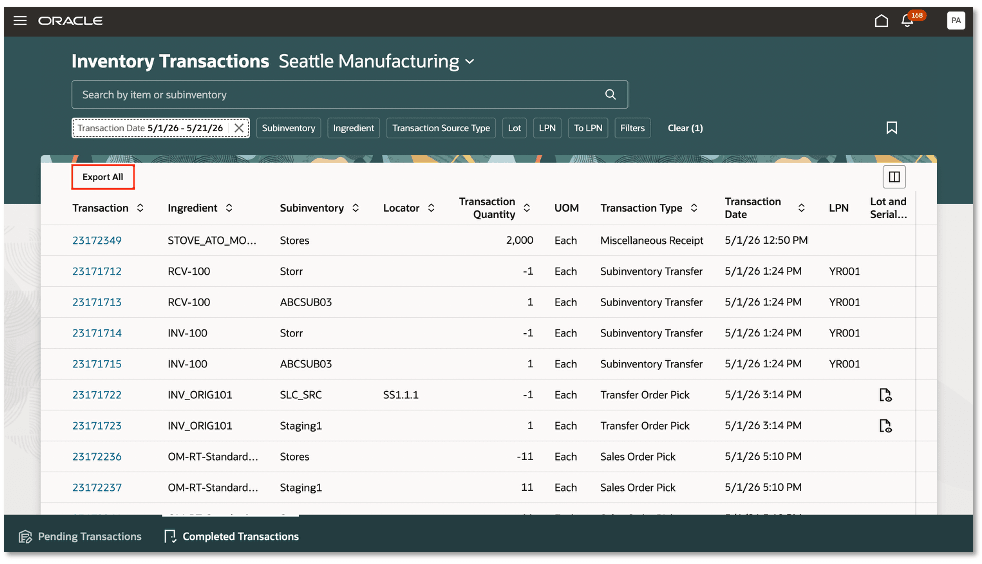Sort by the Locator column
The image size is (982, 564).
point(431,208)
